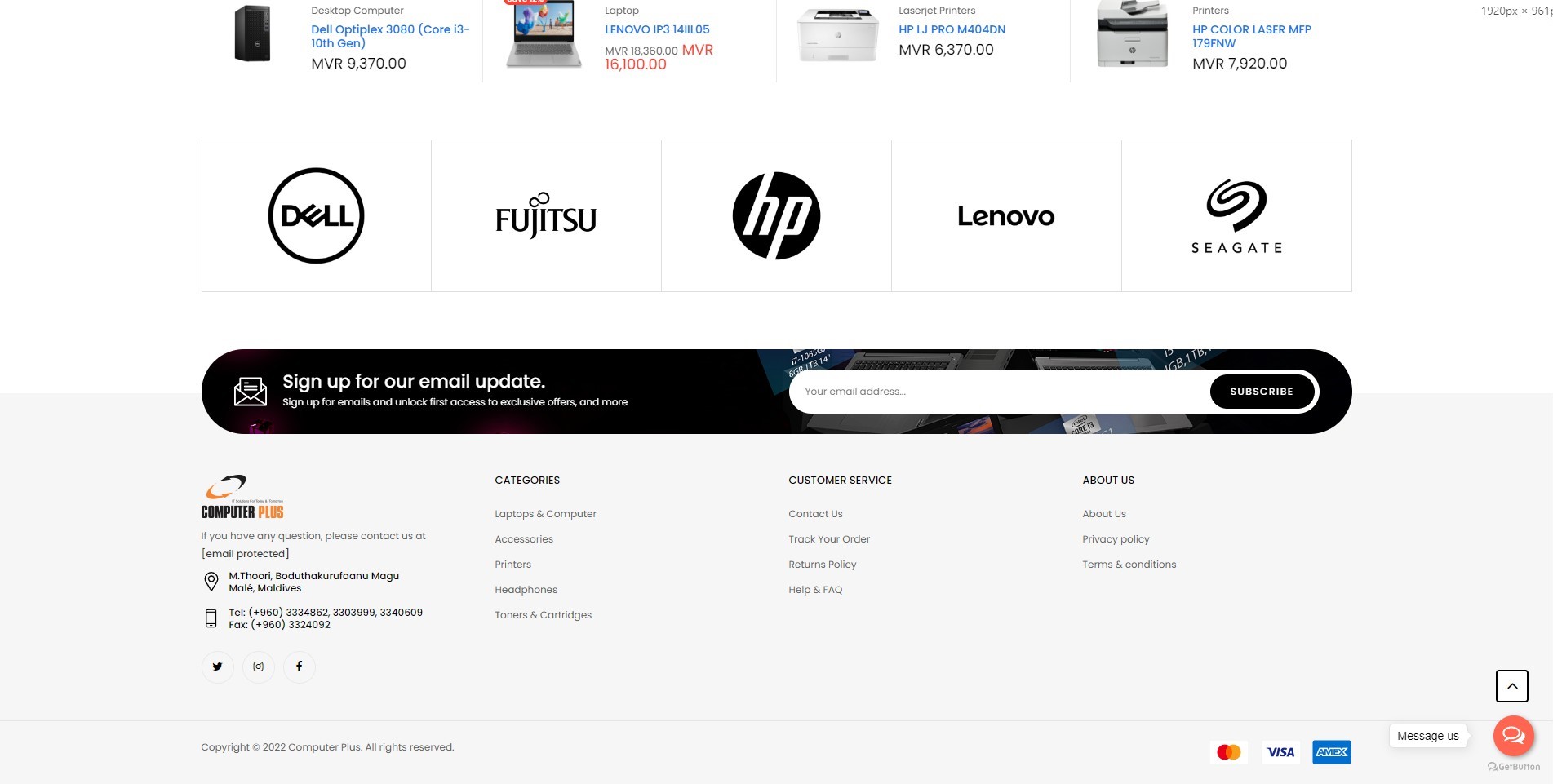The height and width of the screenshot is (784, 1553).
Task: Click the MVR 6,370.00 price
Action: click(x=946, y=50)
